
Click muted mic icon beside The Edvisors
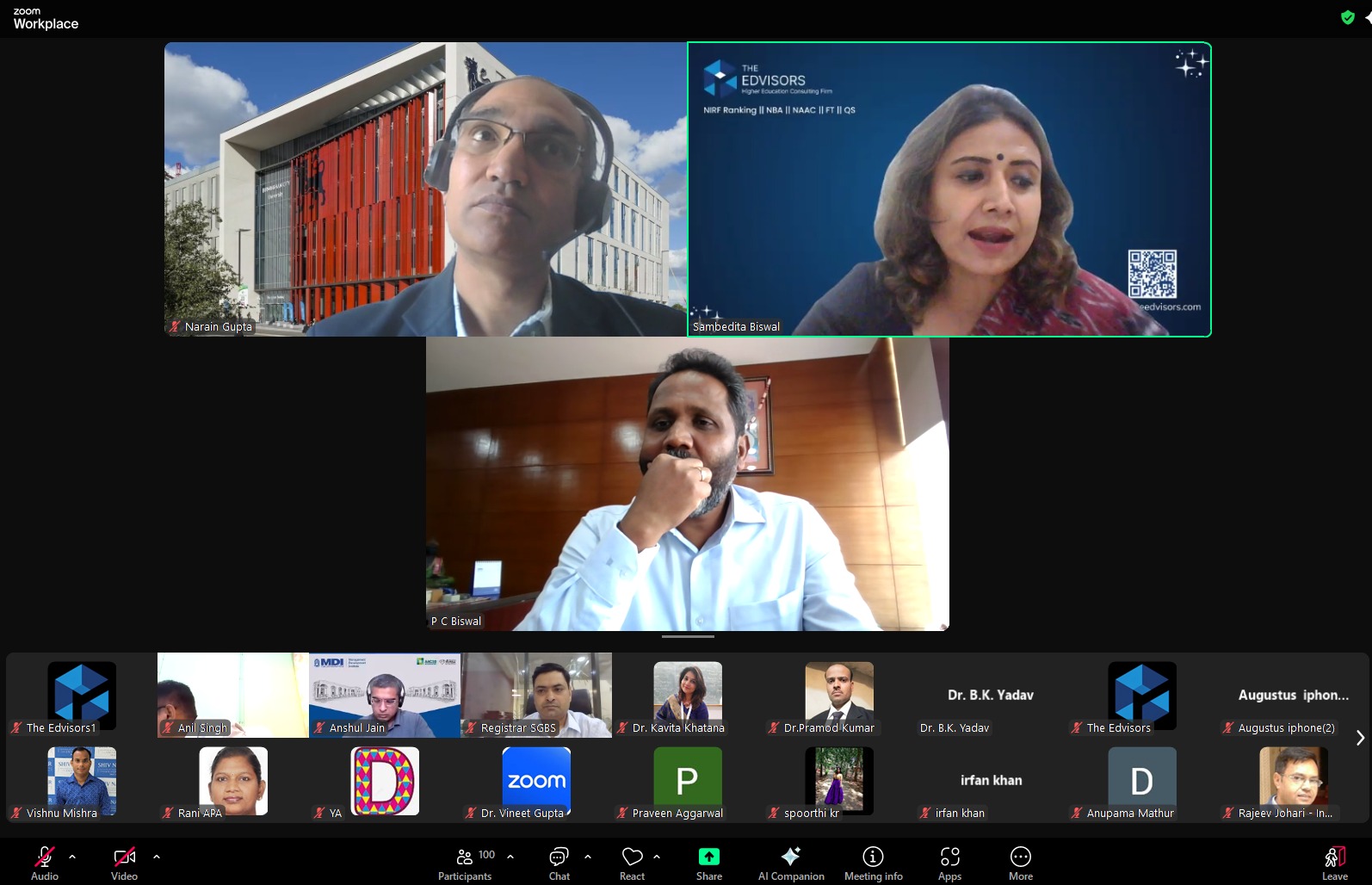[x=1077, y=727]
